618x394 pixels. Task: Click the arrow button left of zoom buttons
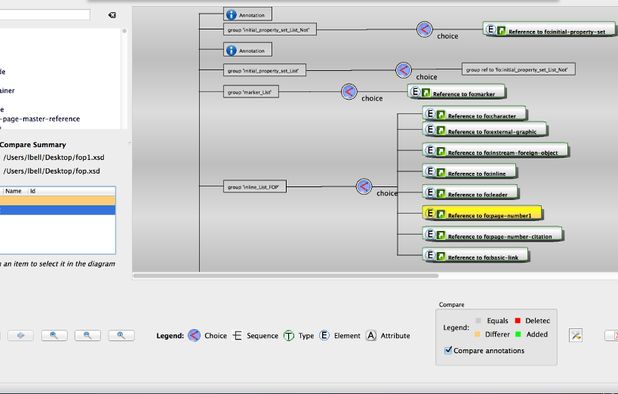[20, 335]
